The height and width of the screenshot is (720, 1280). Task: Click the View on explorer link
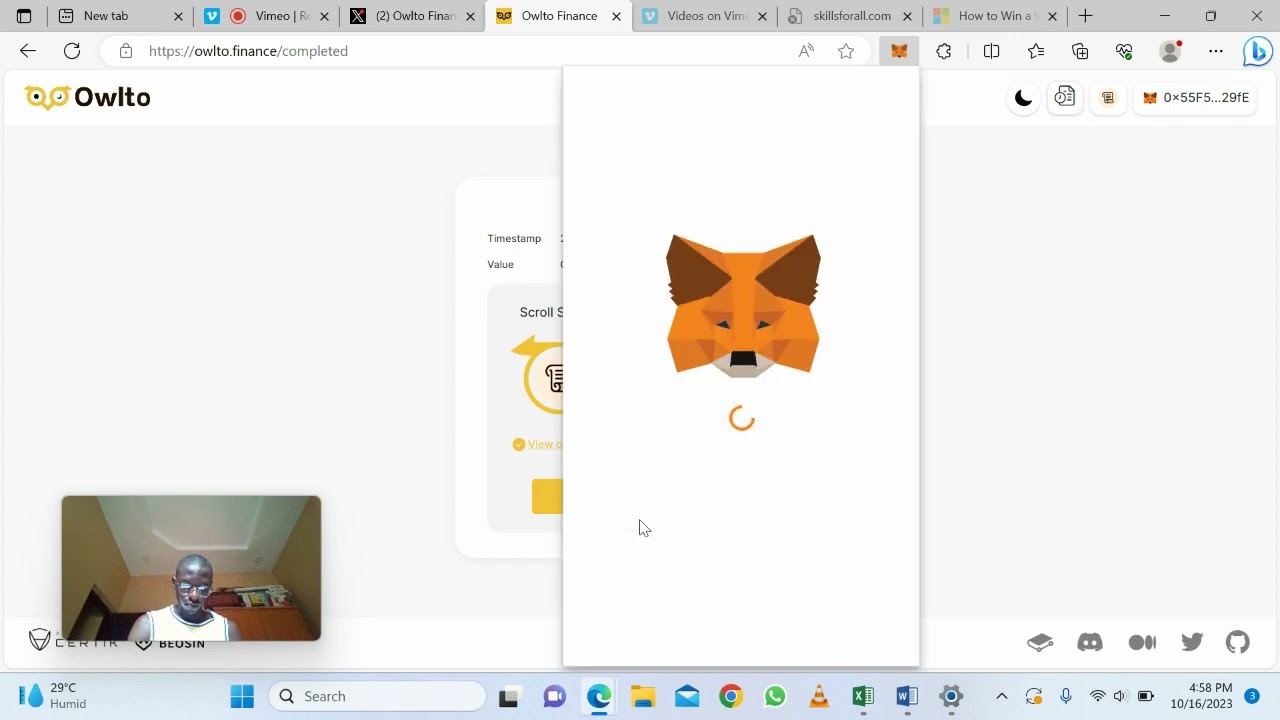click(x=544, y=444)
